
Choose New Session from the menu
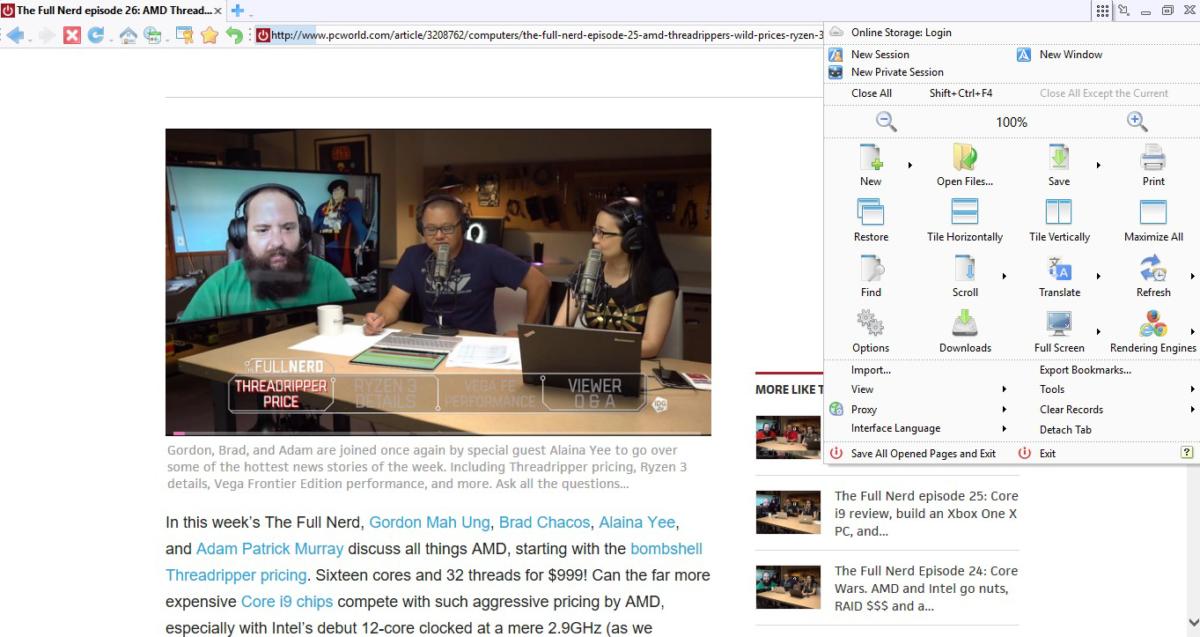(x=880, y=55)
